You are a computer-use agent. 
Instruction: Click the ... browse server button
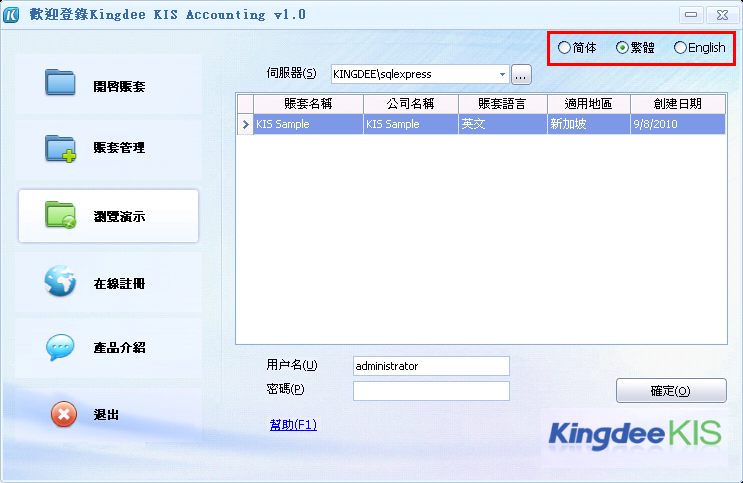click(521, 75)
